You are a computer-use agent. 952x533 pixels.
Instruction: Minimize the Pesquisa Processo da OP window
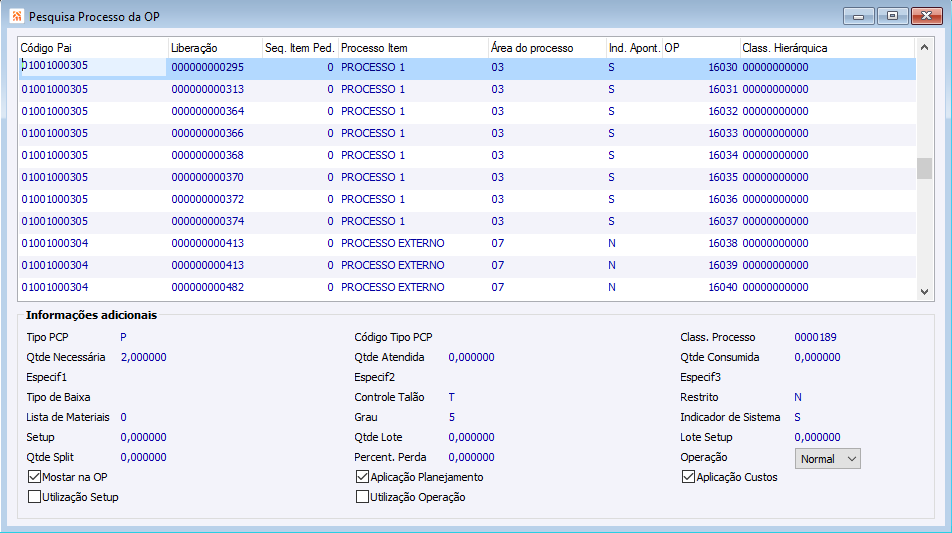pyautogui.click(x=858, y=16)
